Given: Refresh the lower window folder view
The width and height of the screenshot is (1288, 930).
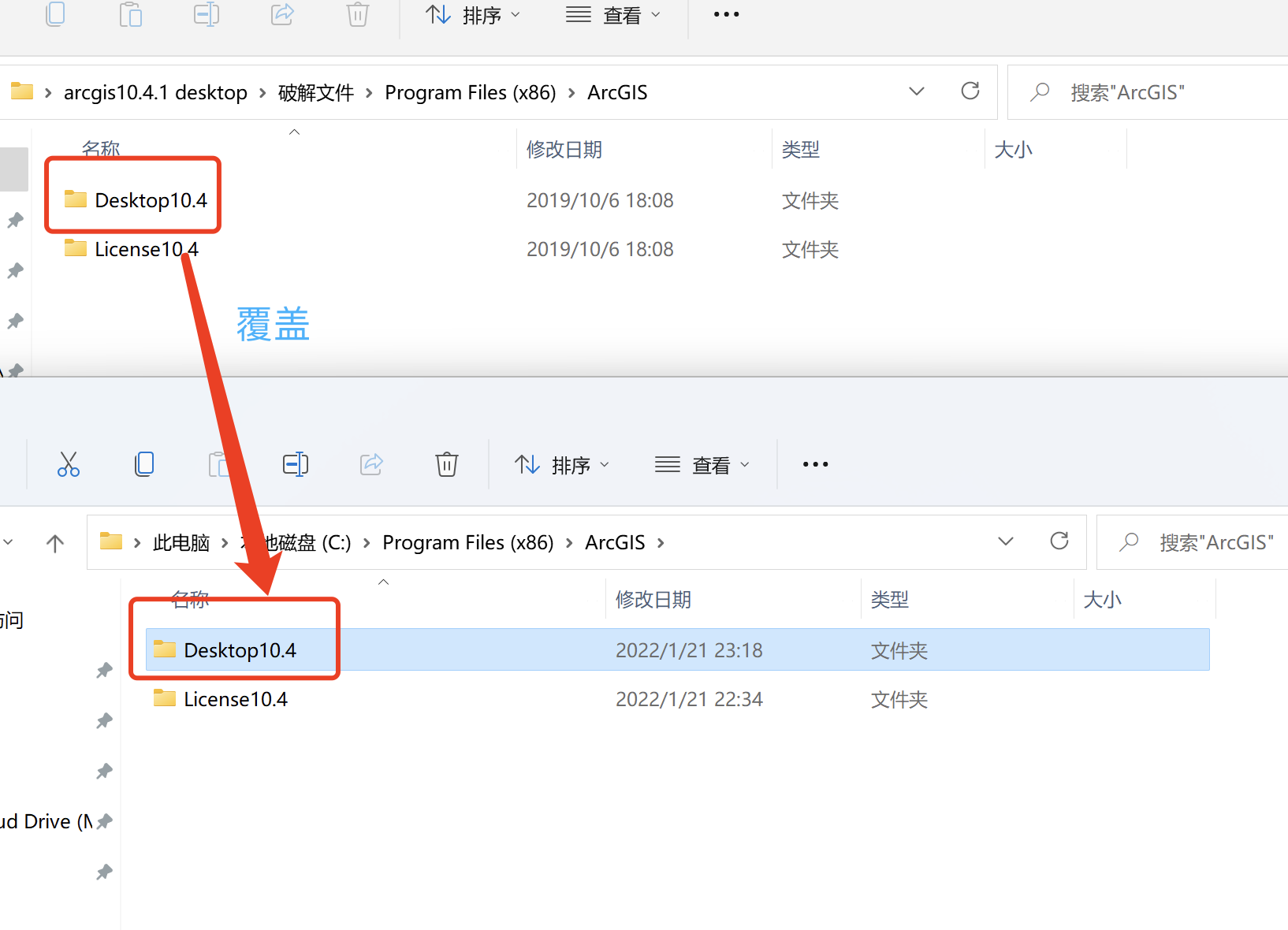Looking at the screenshot, I should pos(1059,541).
